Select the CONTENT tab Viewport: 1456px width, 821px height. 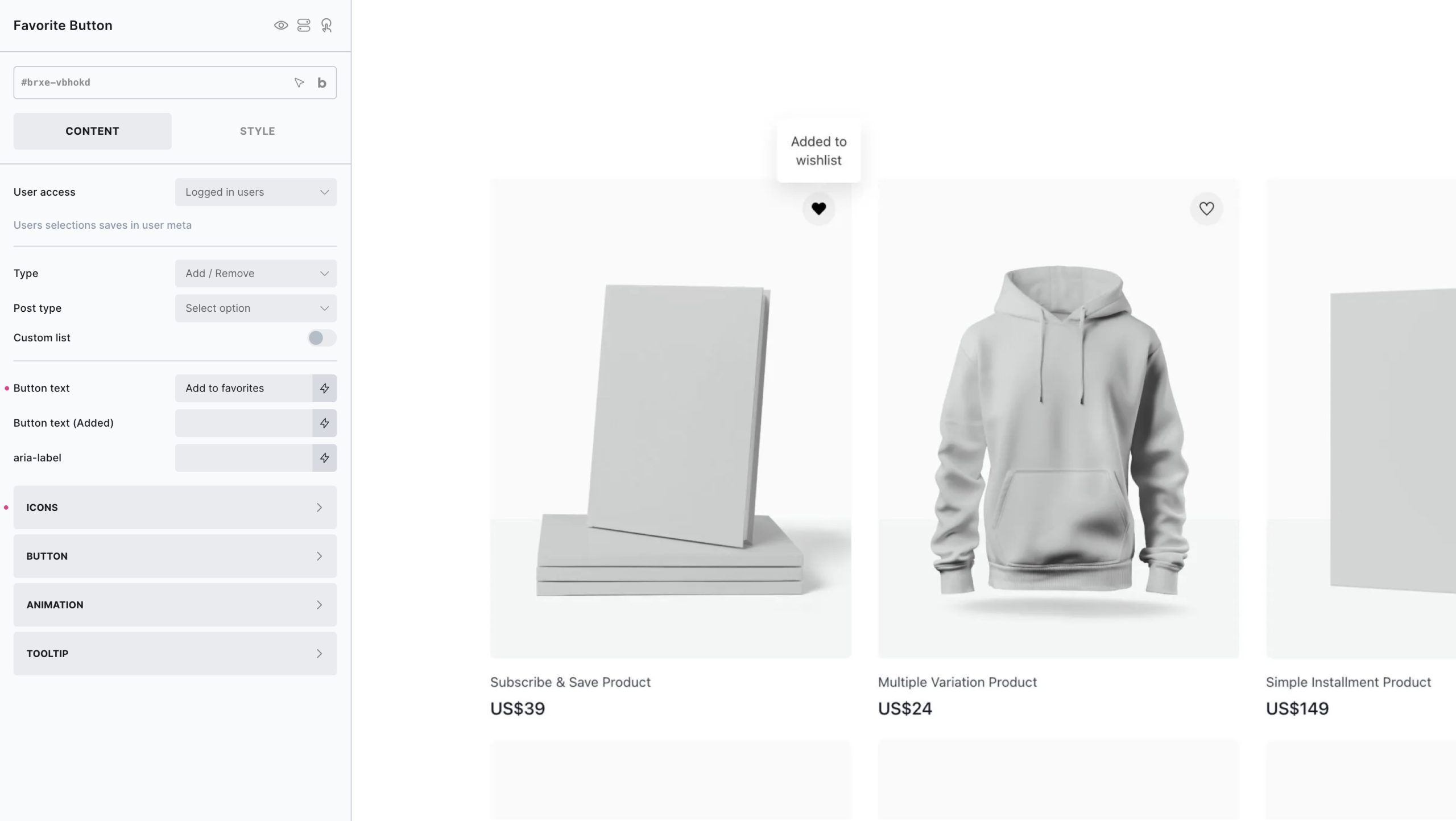(x=92, y=131)
